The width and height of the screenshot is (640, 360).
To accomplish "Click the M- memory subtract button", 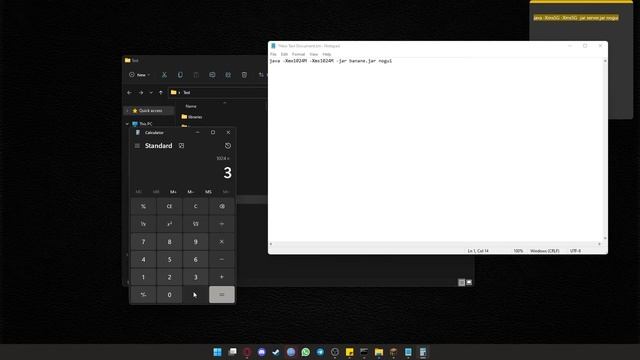I will click(191, 192).
